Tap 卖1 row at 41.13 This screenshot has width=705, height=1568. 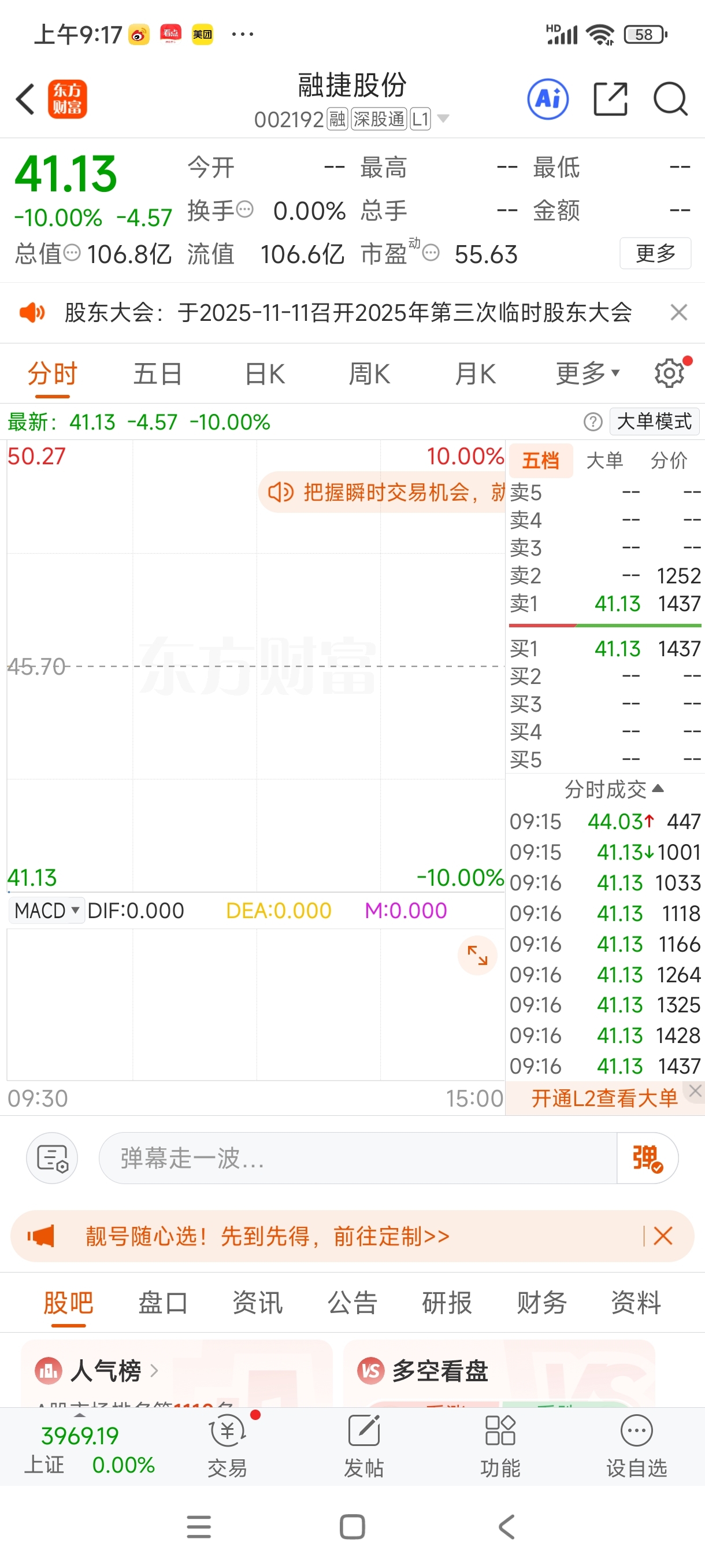click(x=605, y=603)
